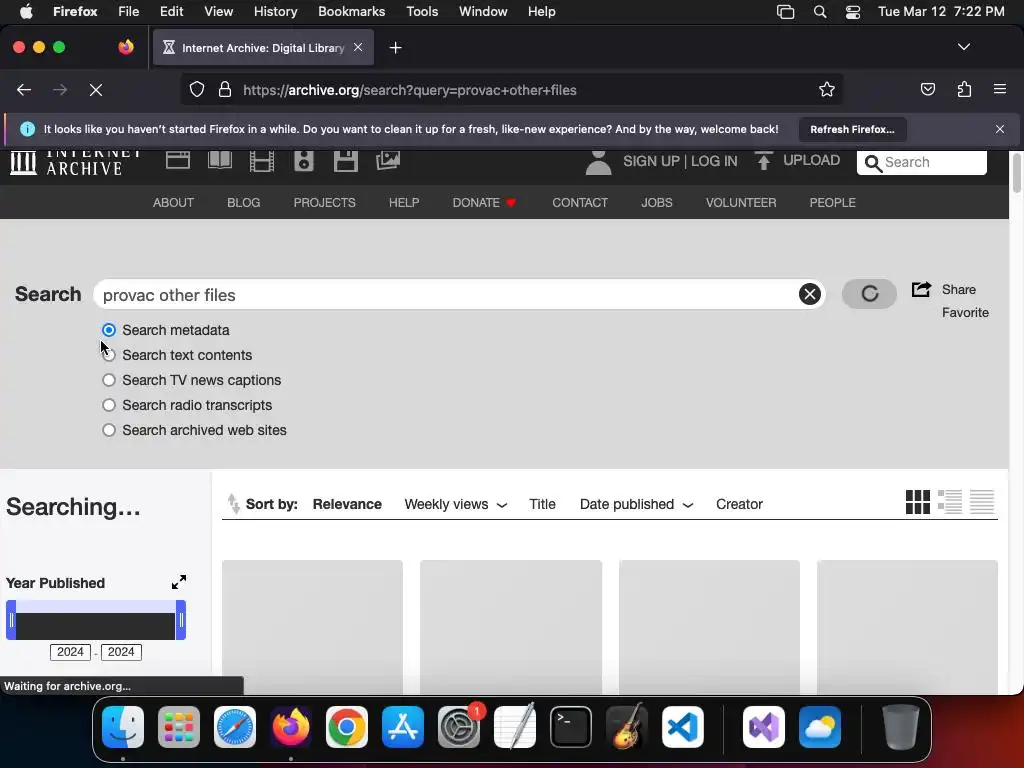Open macOS Control Center icon
The image size is (1024, 768).
coord(852,12)
